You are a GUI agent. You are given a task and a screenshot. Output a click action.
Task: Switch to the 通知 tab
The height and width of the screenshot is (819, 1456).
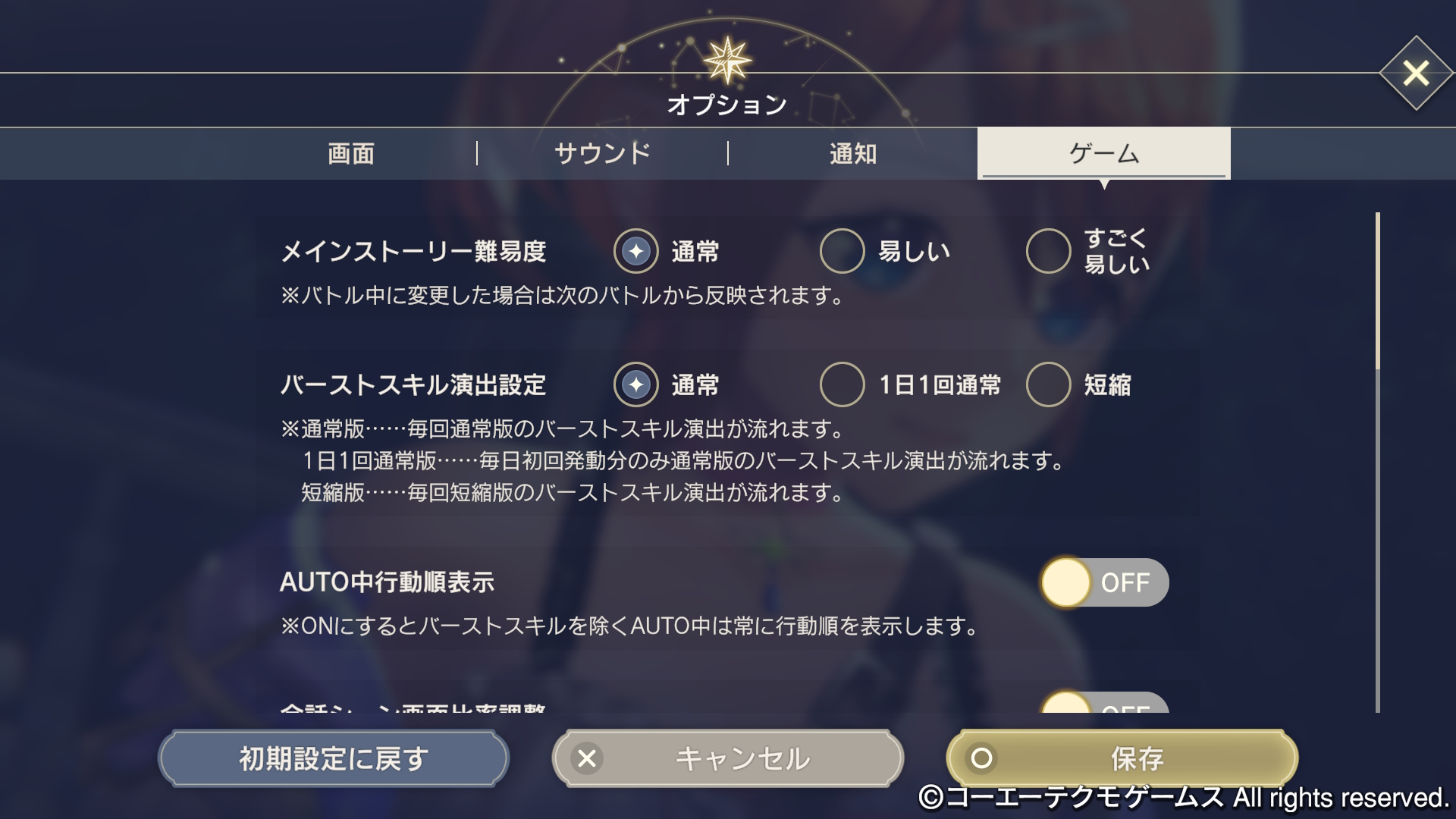tap(853, 154)
